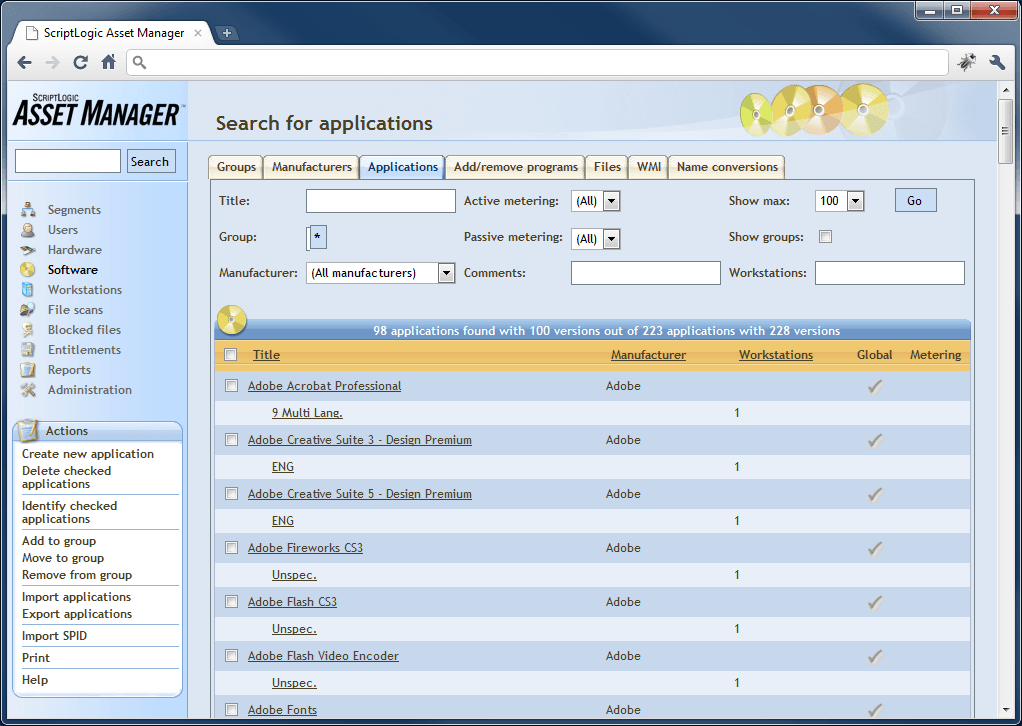Image resolution: width=1022 pixels, height=726 pixels.
Task: Click the yellow export disc icon above the table
Action: (231, 320)
